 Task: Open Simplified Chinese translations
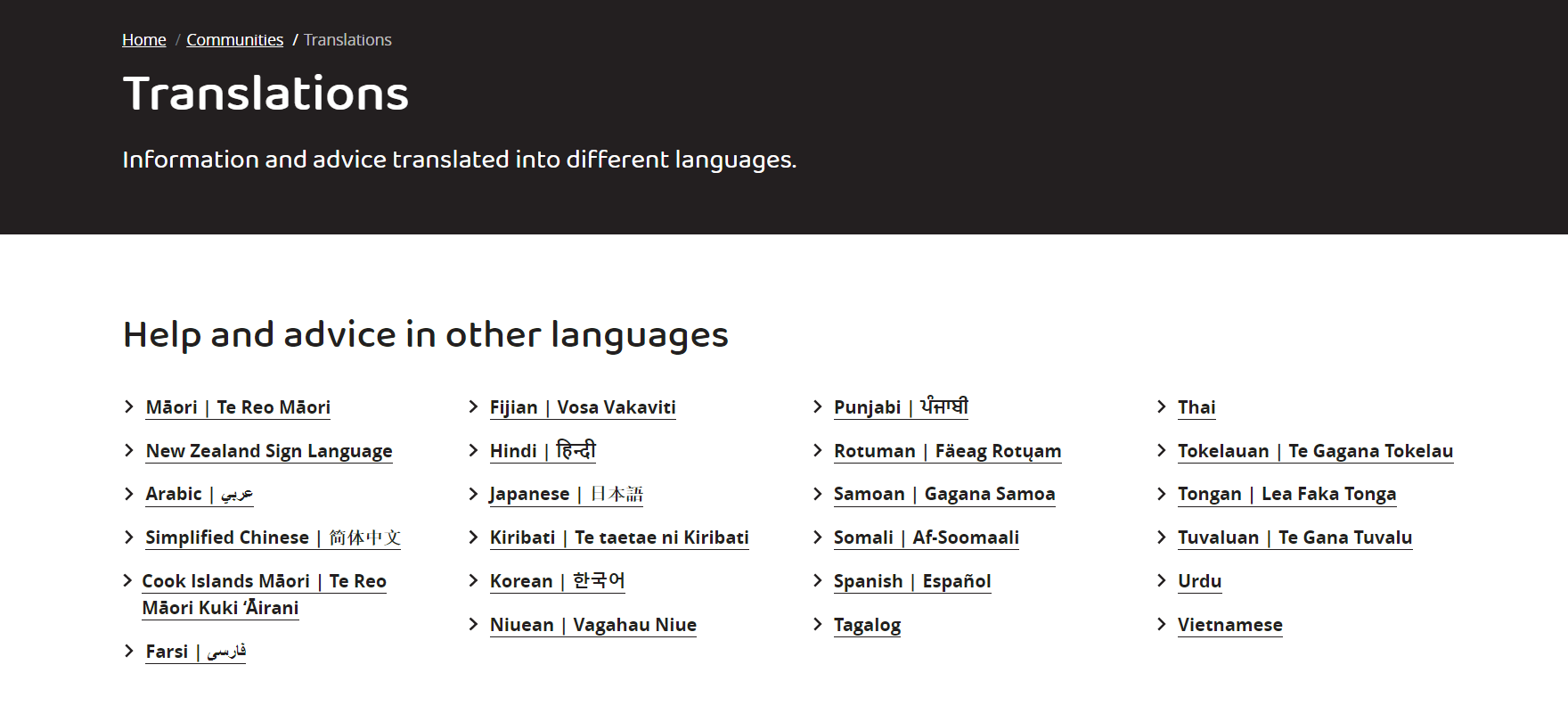[x=274, y=538]
